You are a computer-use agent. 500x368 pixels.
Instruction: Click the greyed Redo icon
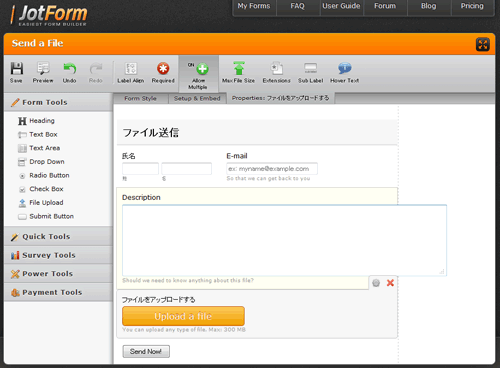click(96, 72)
